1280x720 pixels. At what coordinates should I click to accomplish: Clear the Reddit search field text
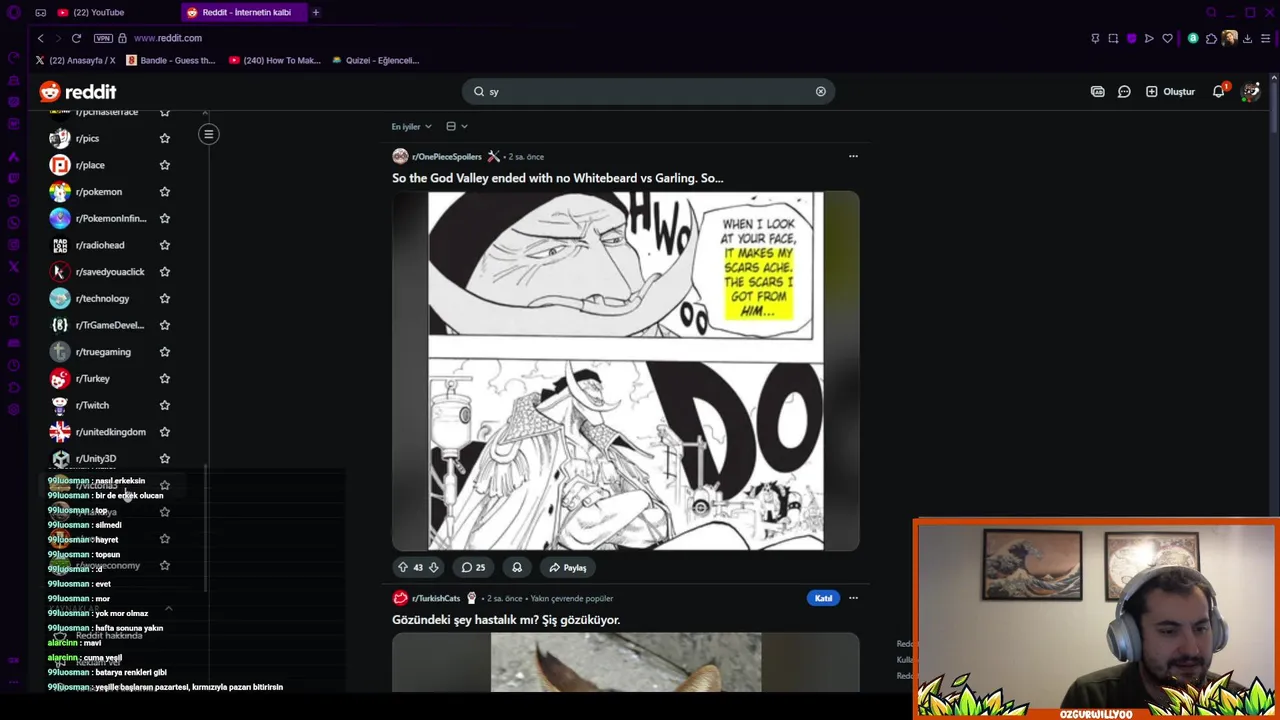820,91
